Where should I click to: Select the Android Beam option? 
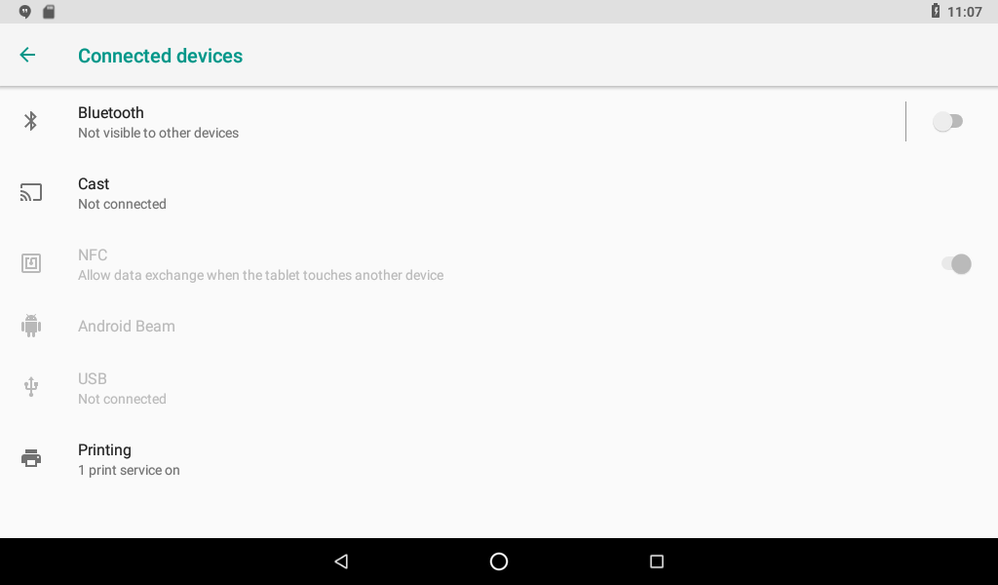[499, 326]
